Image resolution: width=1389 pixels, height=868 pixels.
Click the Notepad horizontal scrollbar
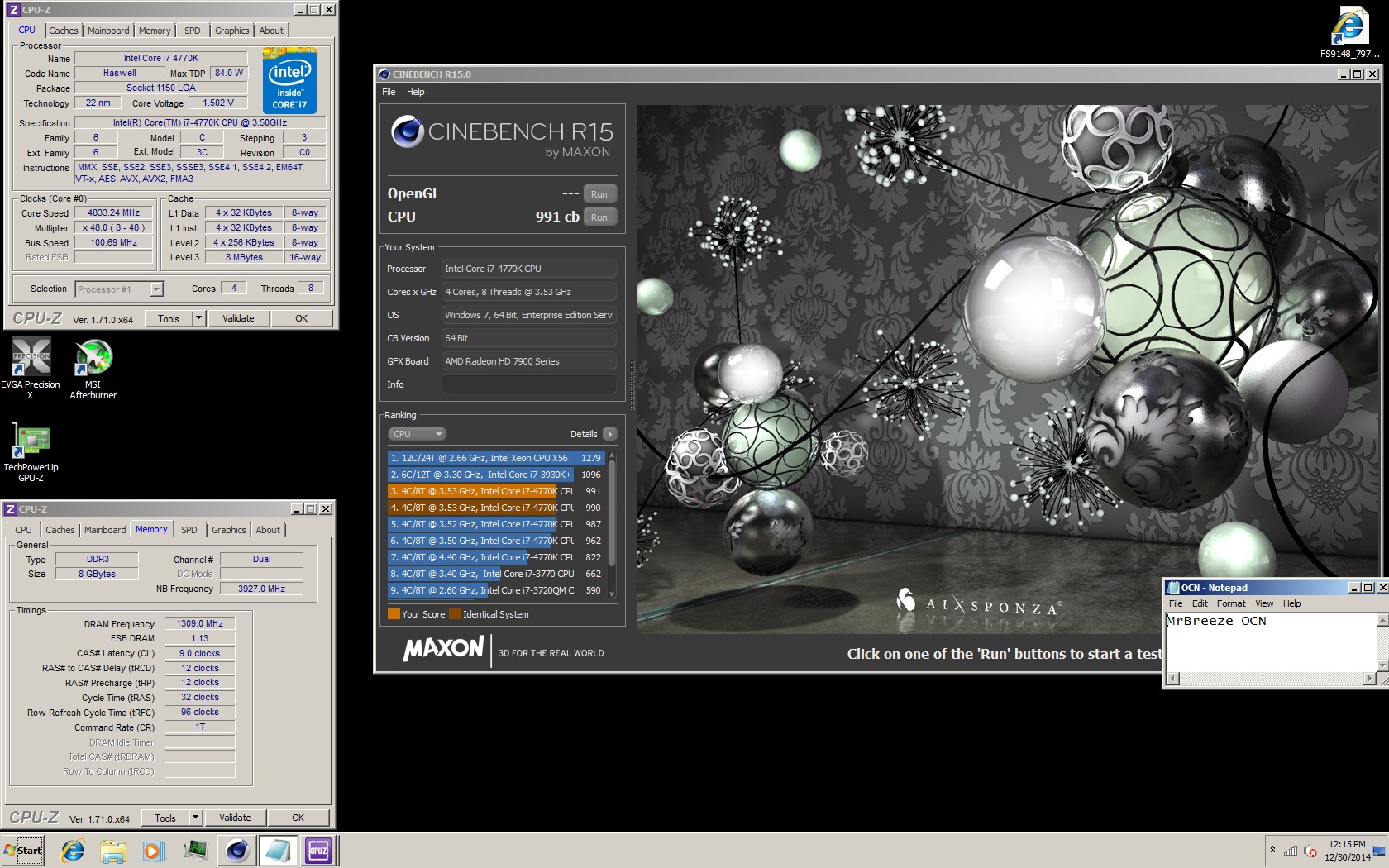[1271, 679]
